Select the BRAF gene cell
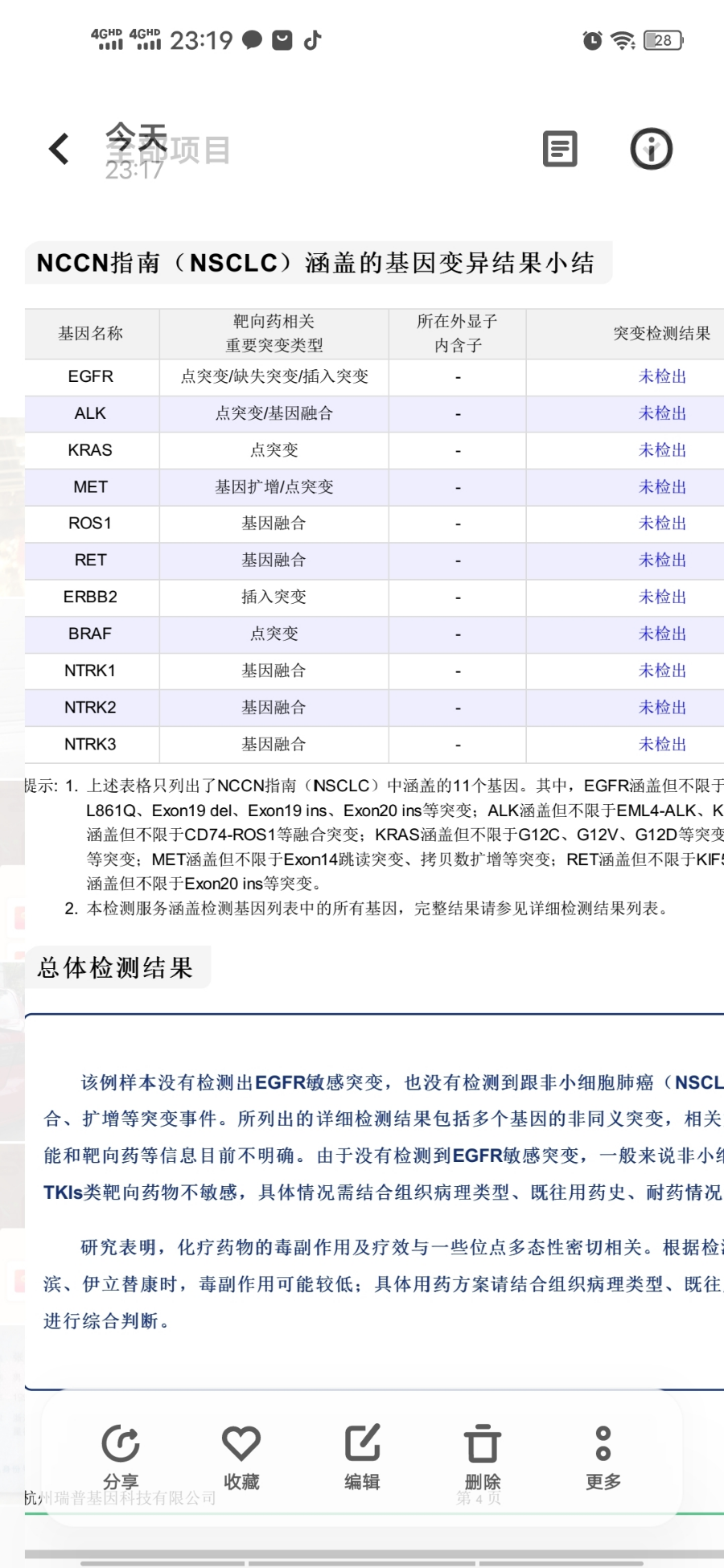This screenshot has width=724, height=1568. [x=91, y=634]
